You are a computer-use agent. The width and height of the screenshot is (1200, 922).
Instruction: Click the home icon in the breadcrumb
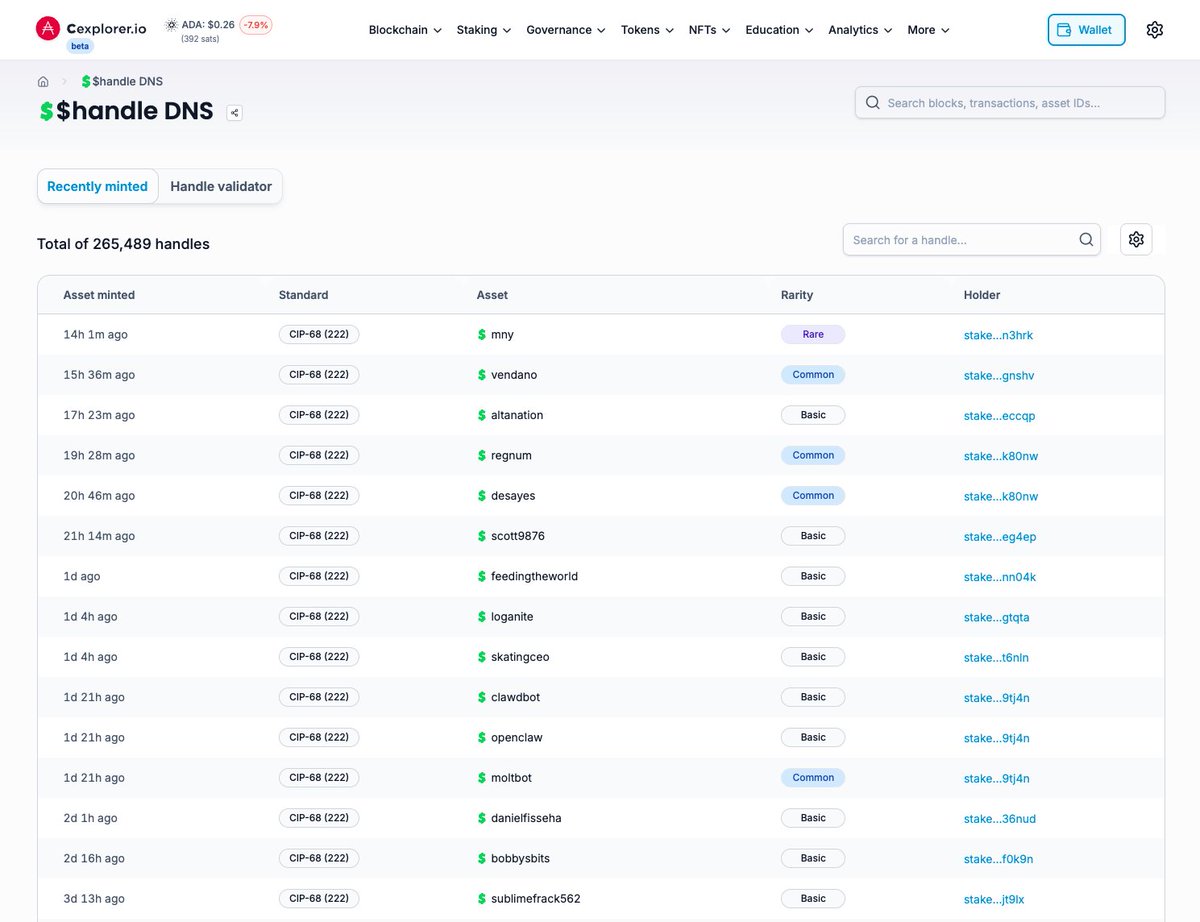pos(43,81)
